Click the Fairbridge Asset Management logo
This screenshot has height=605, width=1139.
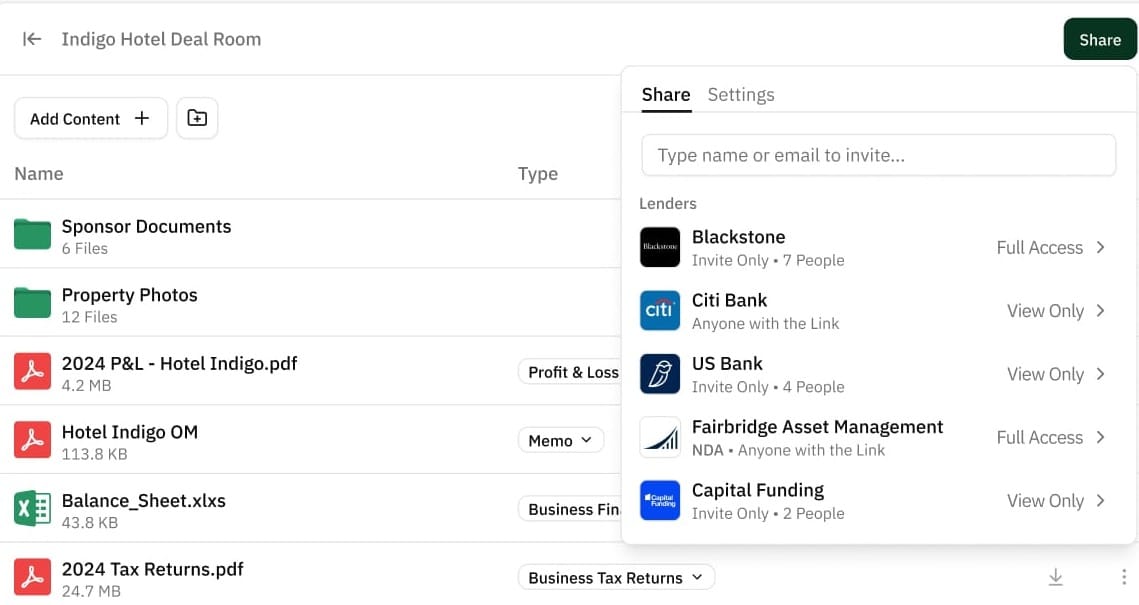click(x=660, y=437)
